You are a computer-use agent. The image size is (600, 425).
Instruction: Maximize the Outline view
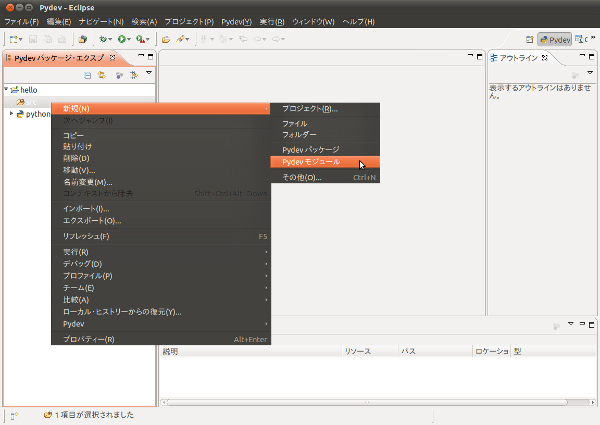(592, 56)
